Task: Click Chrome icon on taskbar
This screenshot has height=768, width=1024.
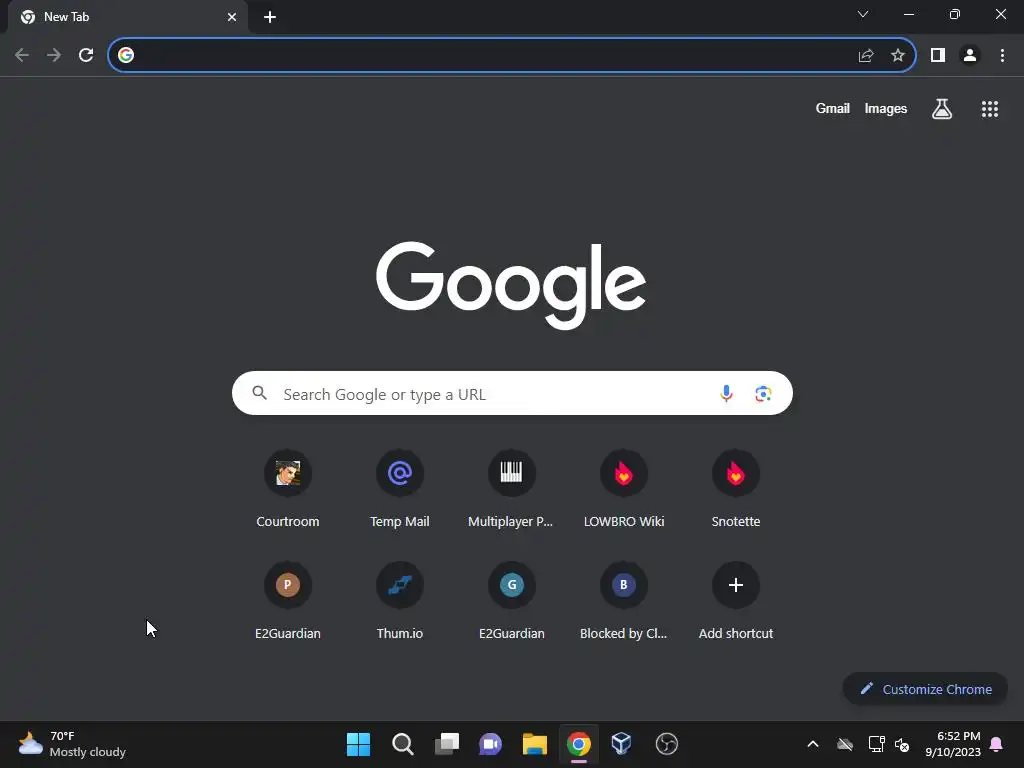Action: (579, 744)
